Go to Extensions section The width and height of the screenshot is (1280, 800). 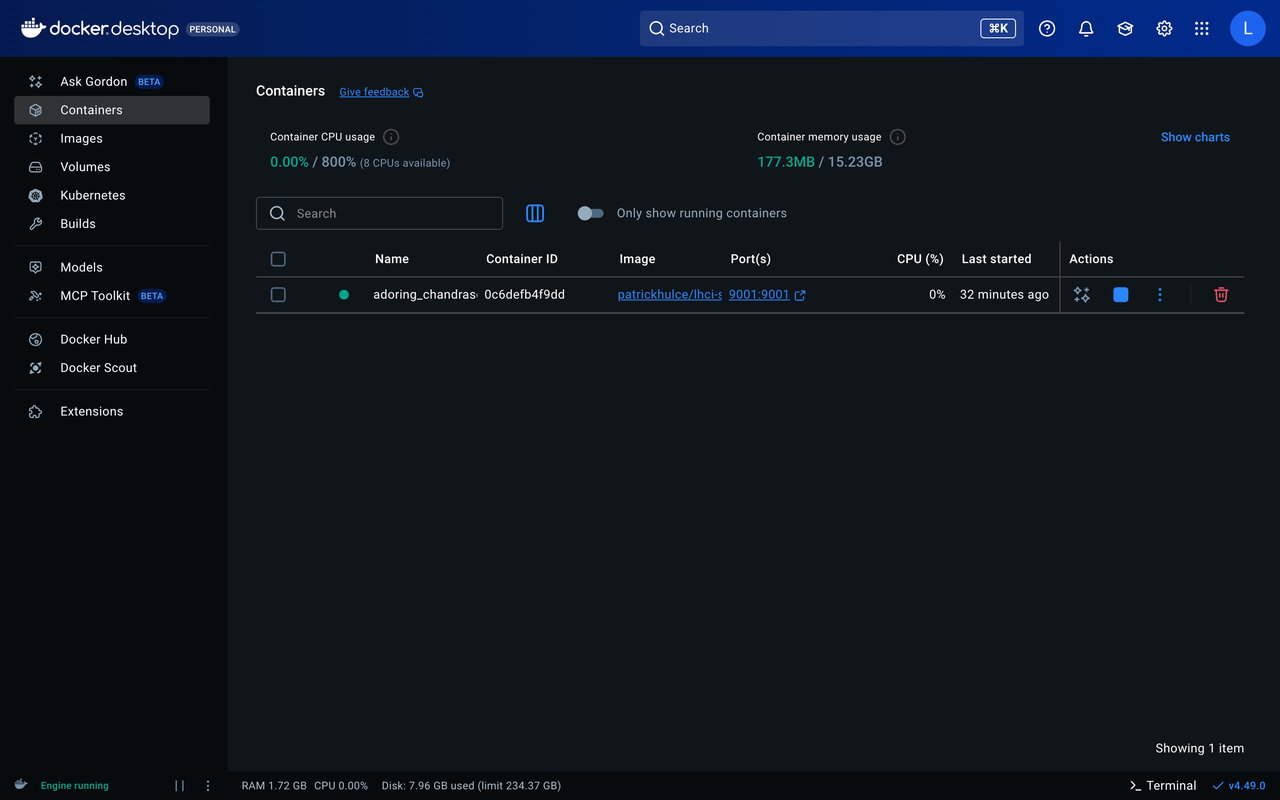[112, 411]
